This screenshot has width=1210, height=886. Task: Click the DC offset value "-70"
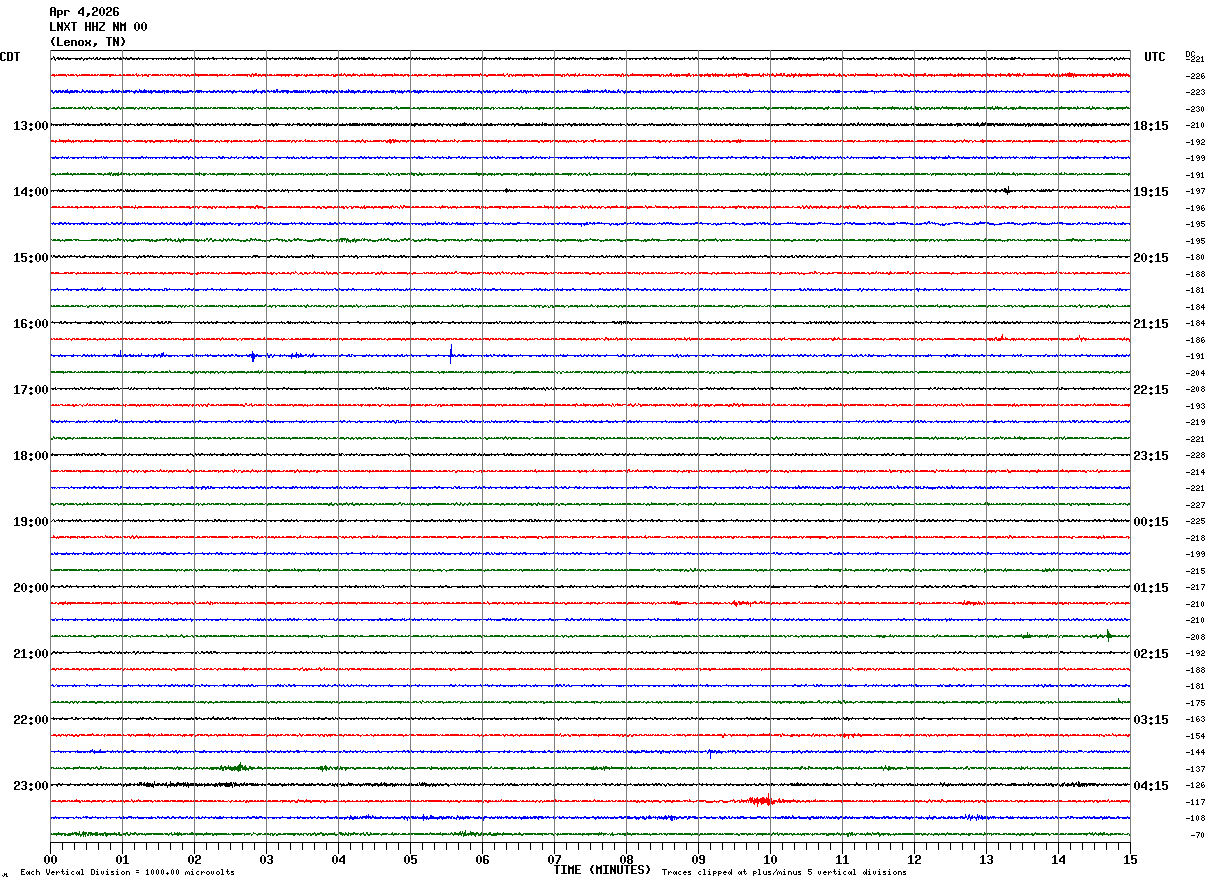tap(1197, 835)
